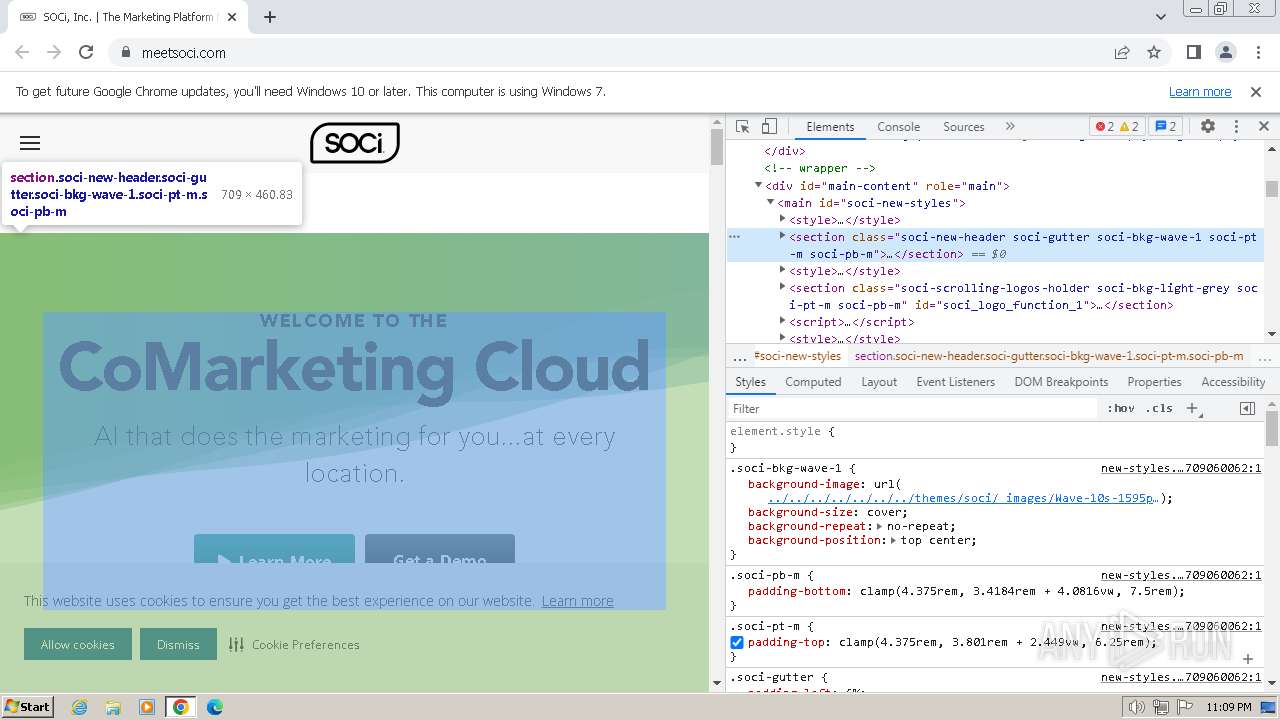
Task: Toggle the device toolbar in DevTools
Action: [769, 126]
